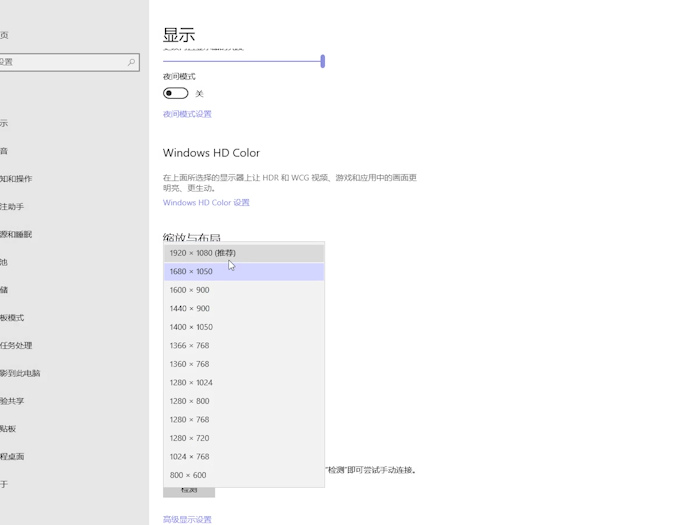This screenshot has height=525, width=700.
Task: Click the 检测 detect button
Action: (x=189, y=491)
